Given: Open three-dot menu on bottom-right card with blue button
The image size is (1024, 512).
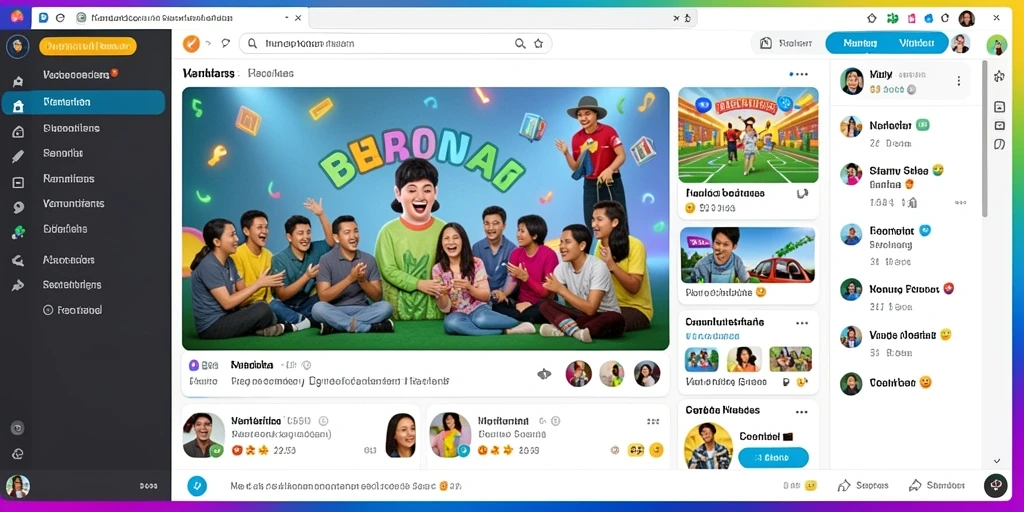Looking at the screenshot, I should pyautogui.click(x=802, y=411).
